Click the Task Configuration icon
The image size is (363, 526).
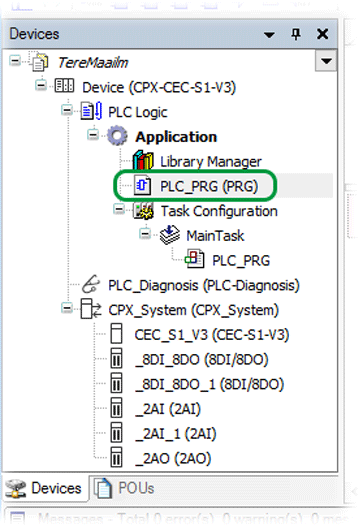144,210
